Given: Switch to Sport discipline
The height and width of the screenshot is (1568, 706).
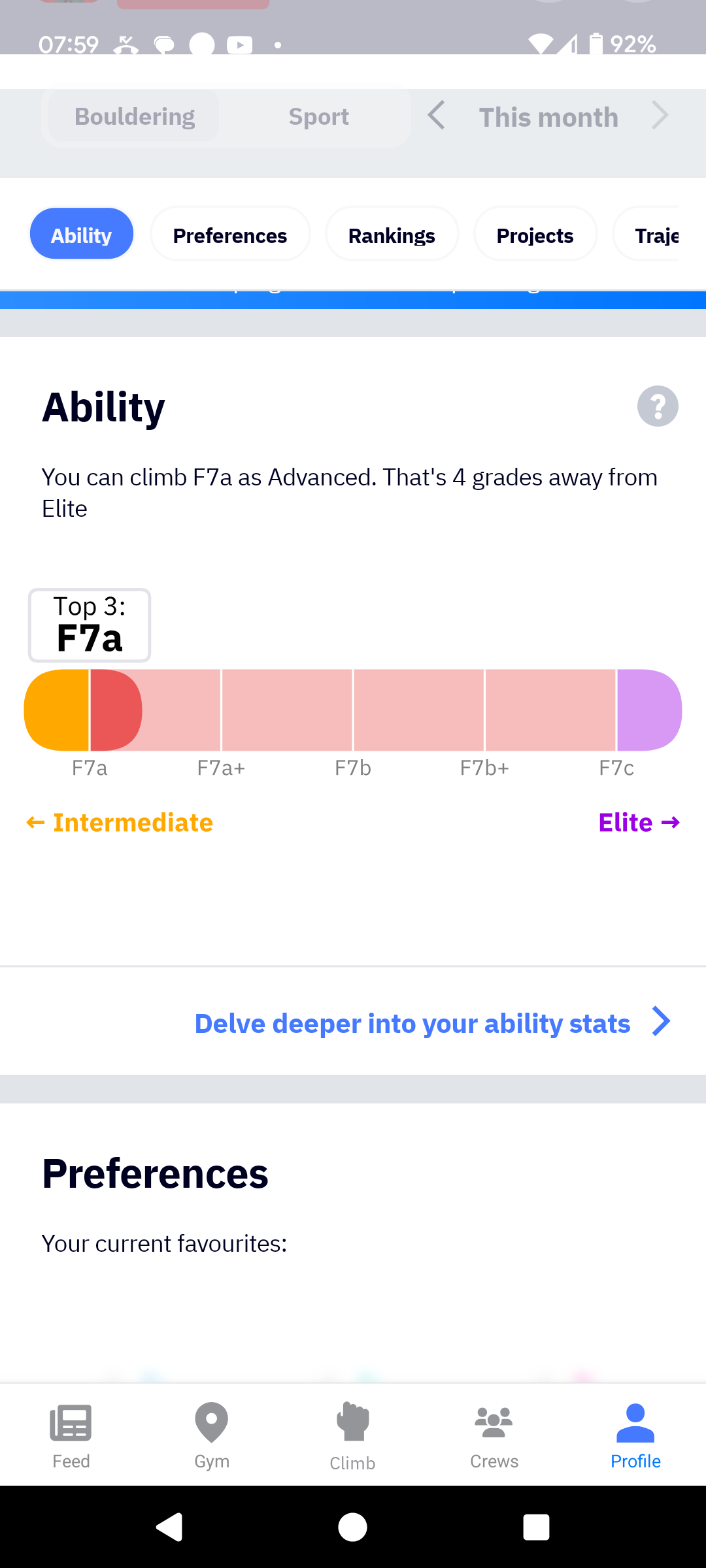Looking at the screenshot, I should click(318, 117).
